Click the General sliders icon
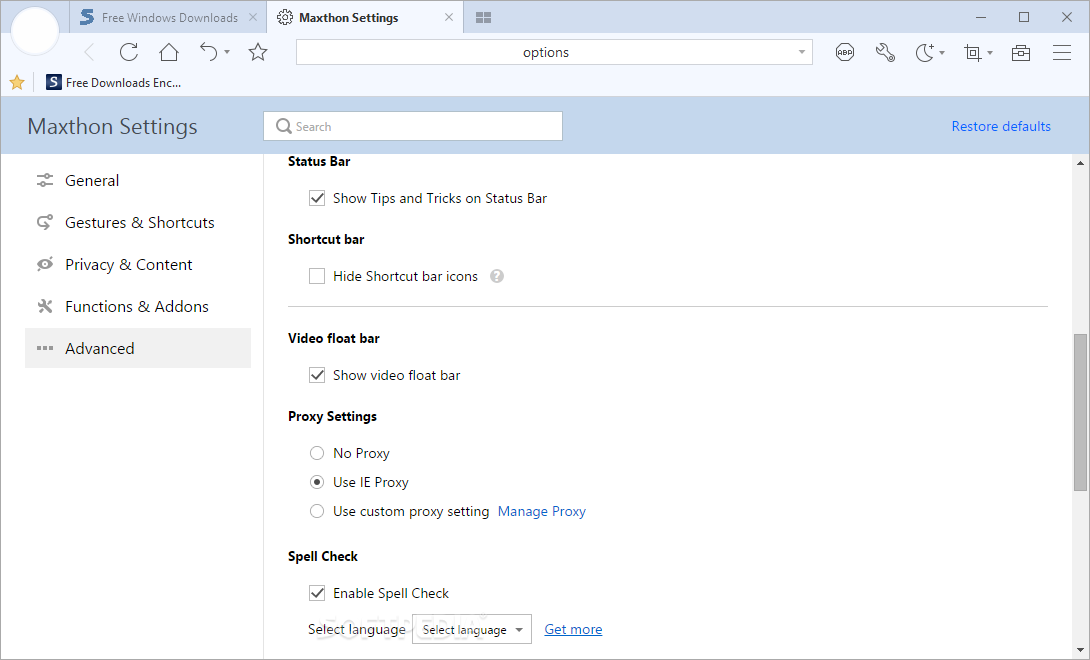The width and height of the screenshot is (1090, 660). tap(45, 181)
